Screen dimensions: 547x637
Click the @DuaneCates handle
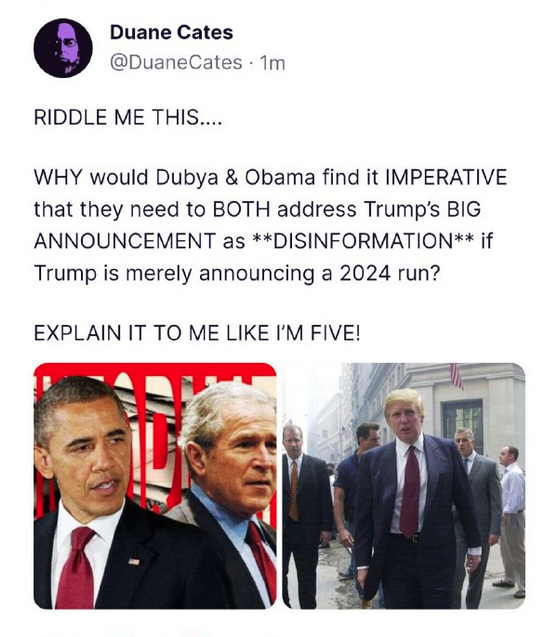[x=176, y=63]
